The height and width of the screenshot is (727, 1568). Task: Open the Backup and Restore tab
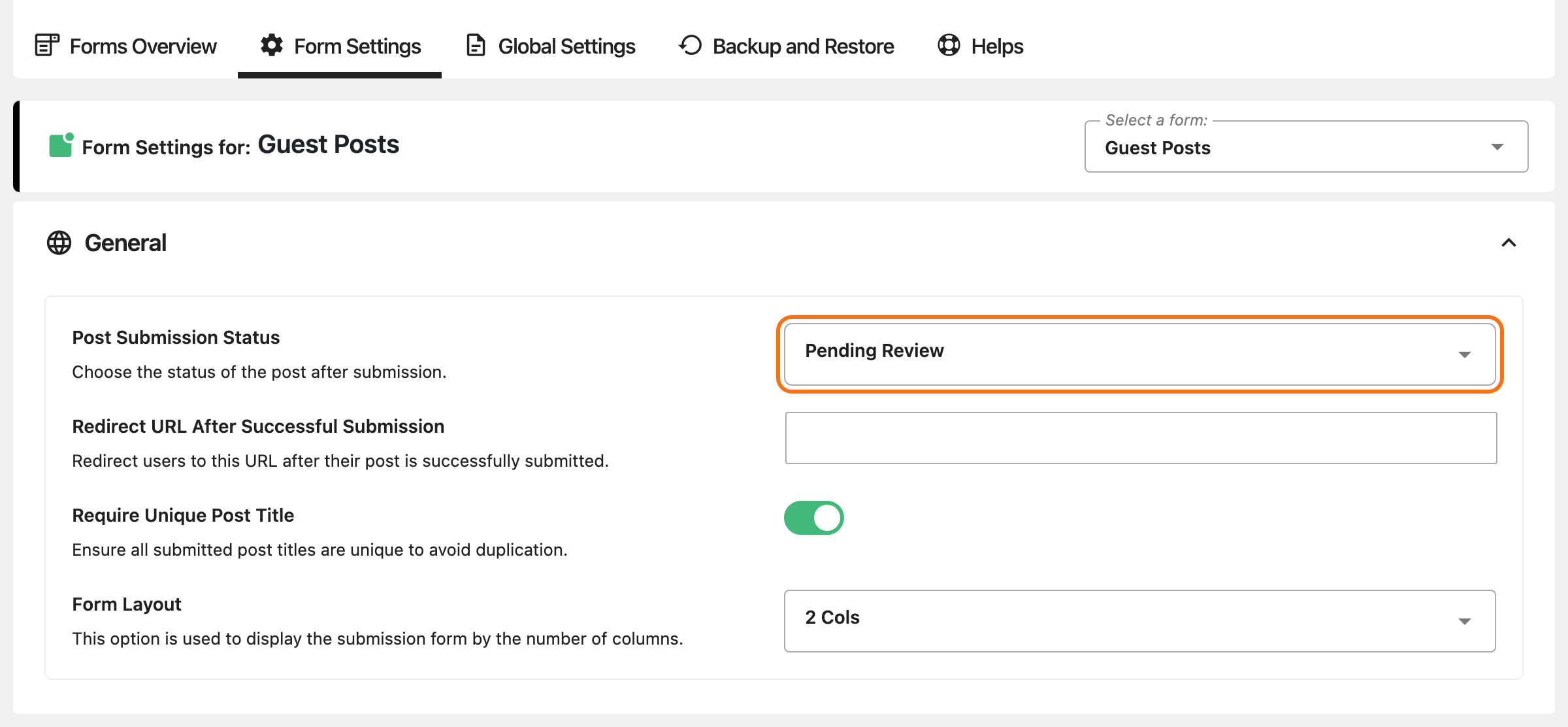click(x=786, y=46)
